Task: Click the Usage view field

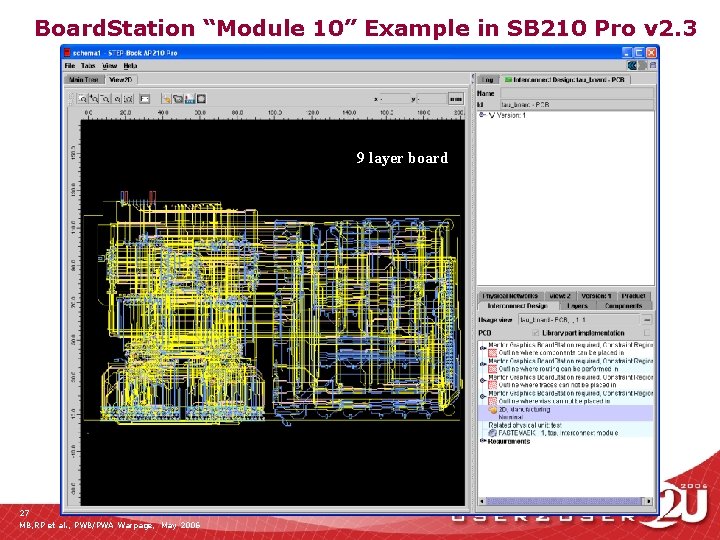Action: coord(579,320)
